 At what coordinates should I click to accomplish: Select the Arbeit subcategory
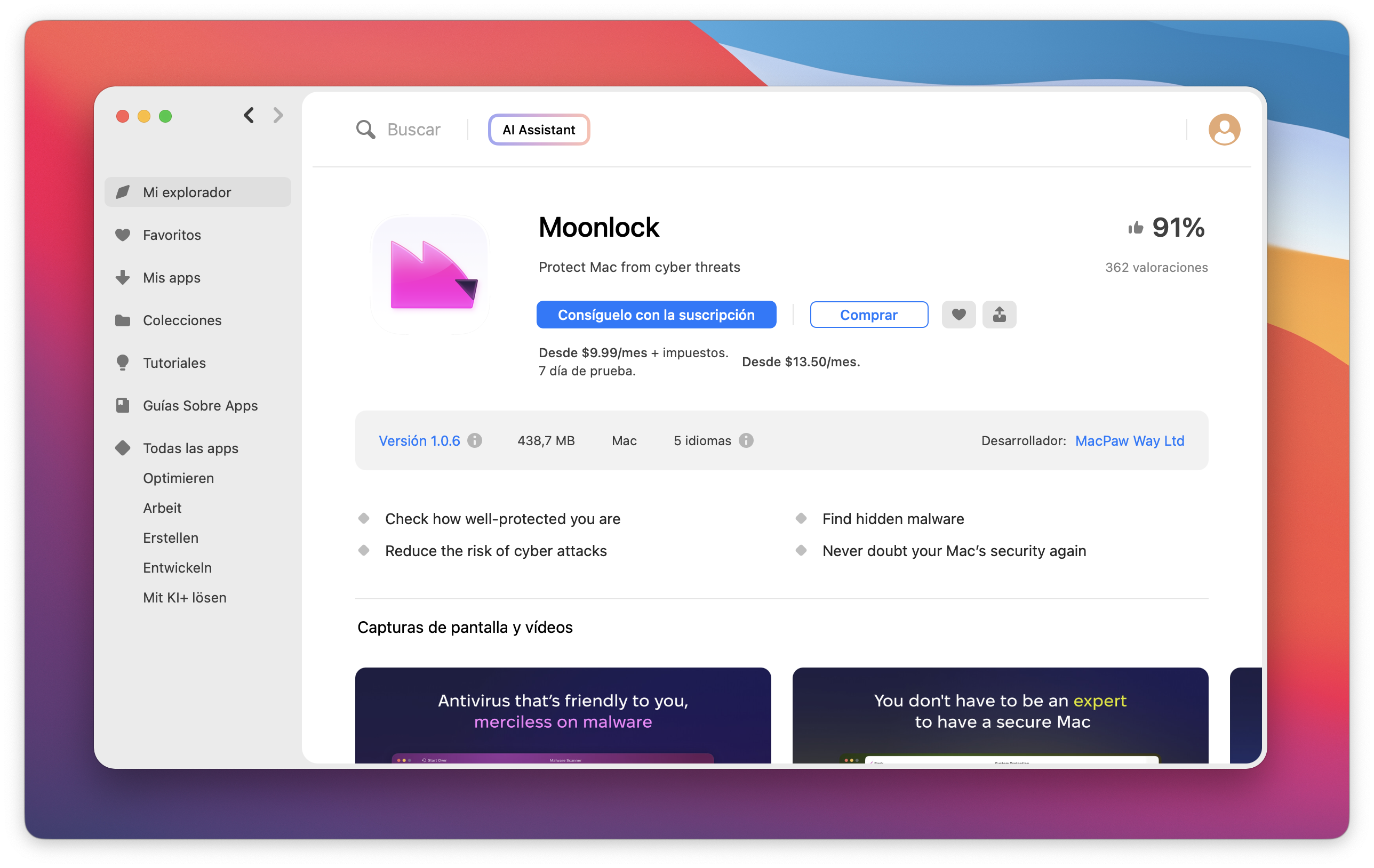click(162, 508)
